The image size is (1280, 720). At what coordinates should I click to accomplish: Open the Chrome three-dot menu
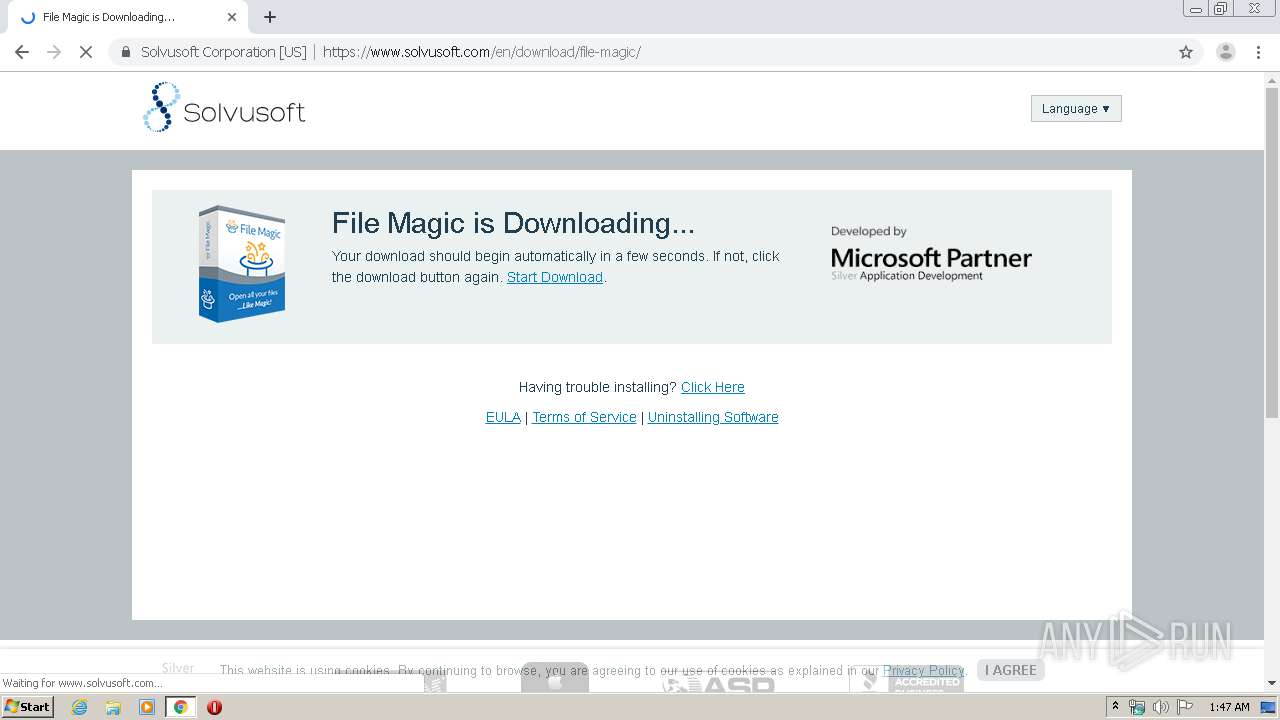click(1259, 52)
